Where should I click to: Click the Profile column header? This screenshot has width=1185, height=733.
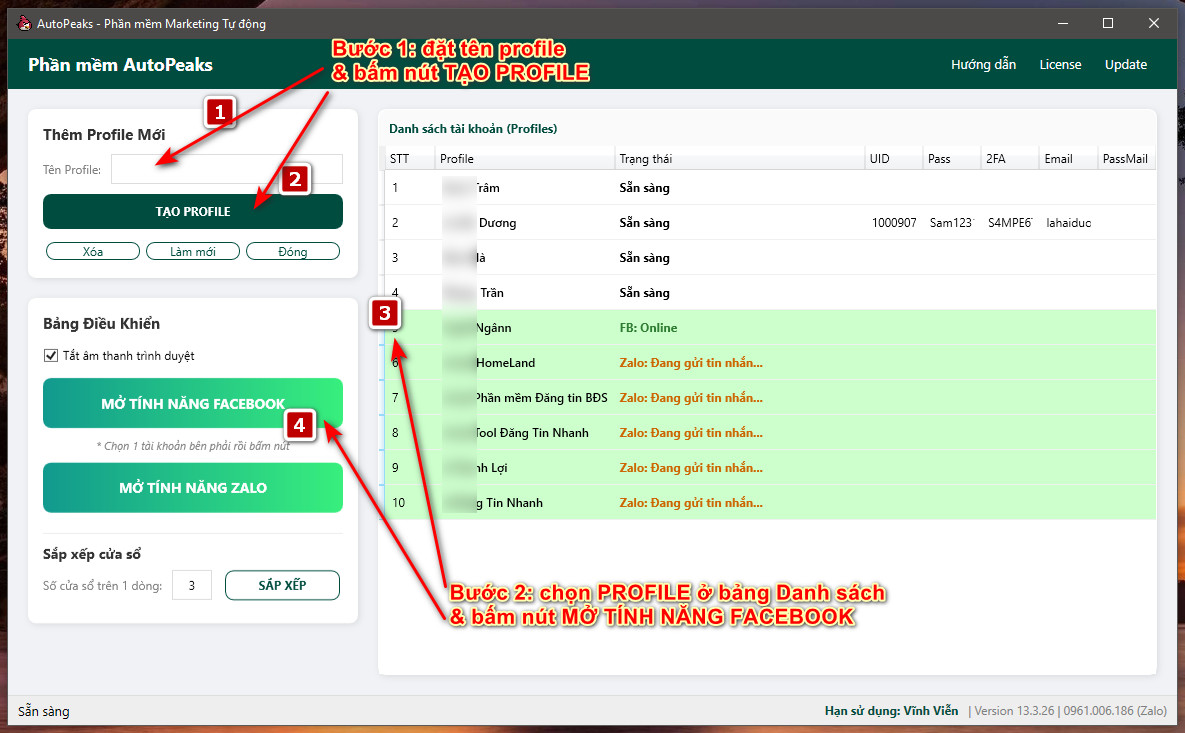(524, 159)
